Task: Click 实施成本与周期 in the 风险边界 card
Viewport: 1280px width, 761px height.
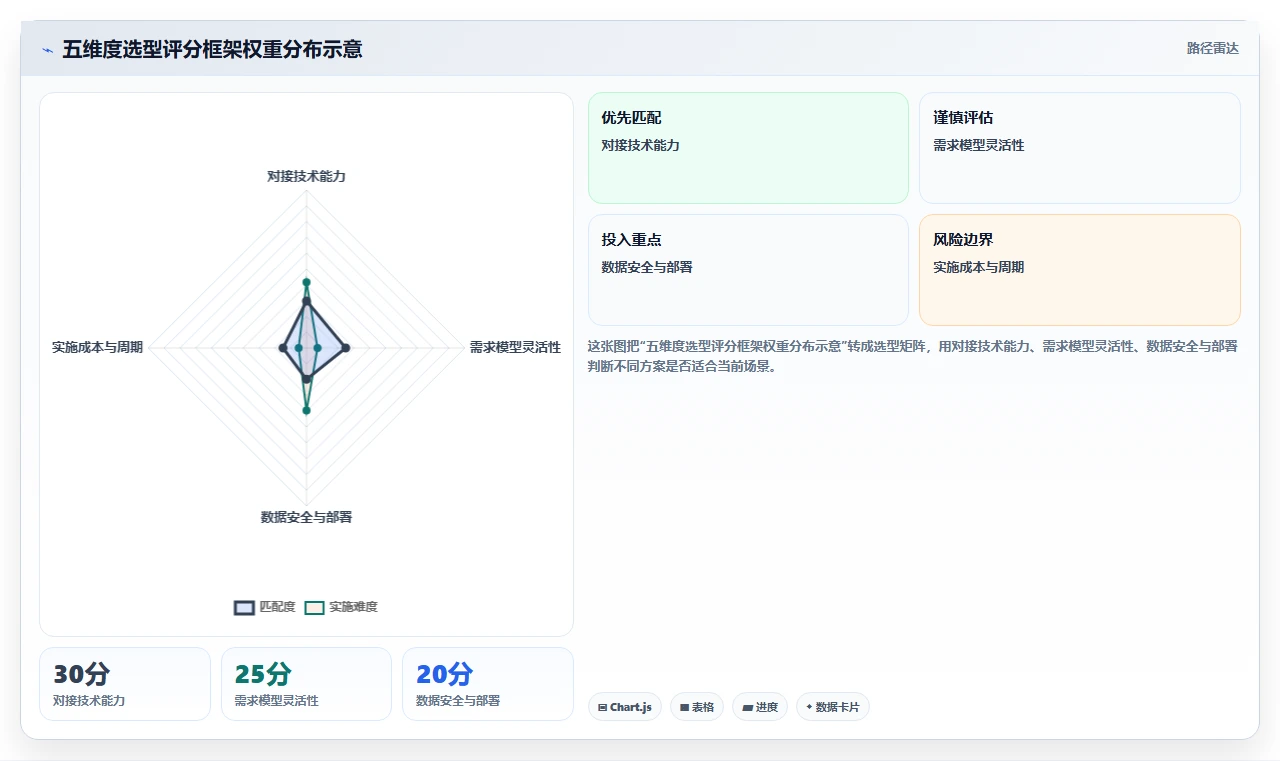Action: [979, 267]
